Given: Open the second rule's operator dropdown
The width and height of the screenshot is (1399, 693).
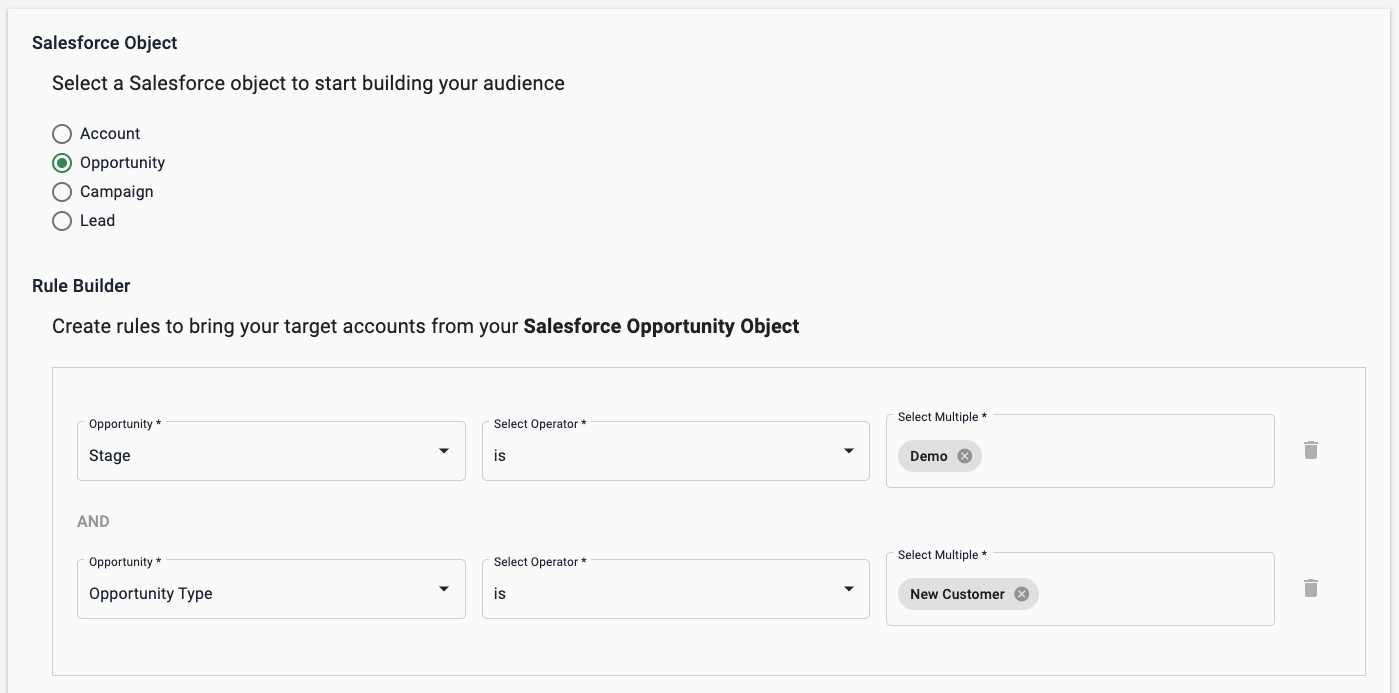Looking at the screenshot, I should 676,589.
